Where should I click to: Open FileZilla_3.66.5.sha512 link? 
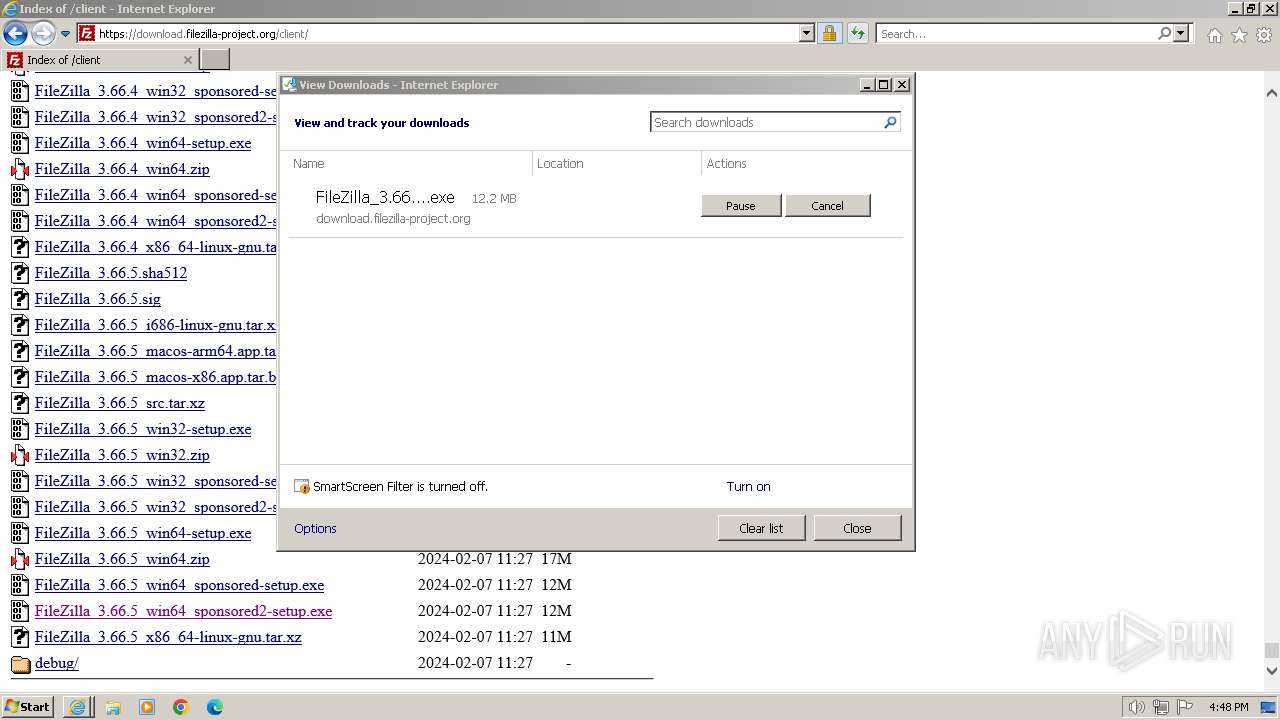111,273
